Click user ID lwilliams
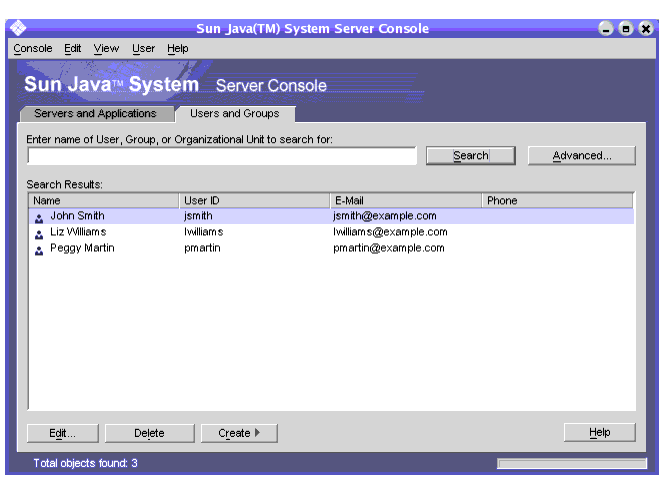 (x=204, y=232)
